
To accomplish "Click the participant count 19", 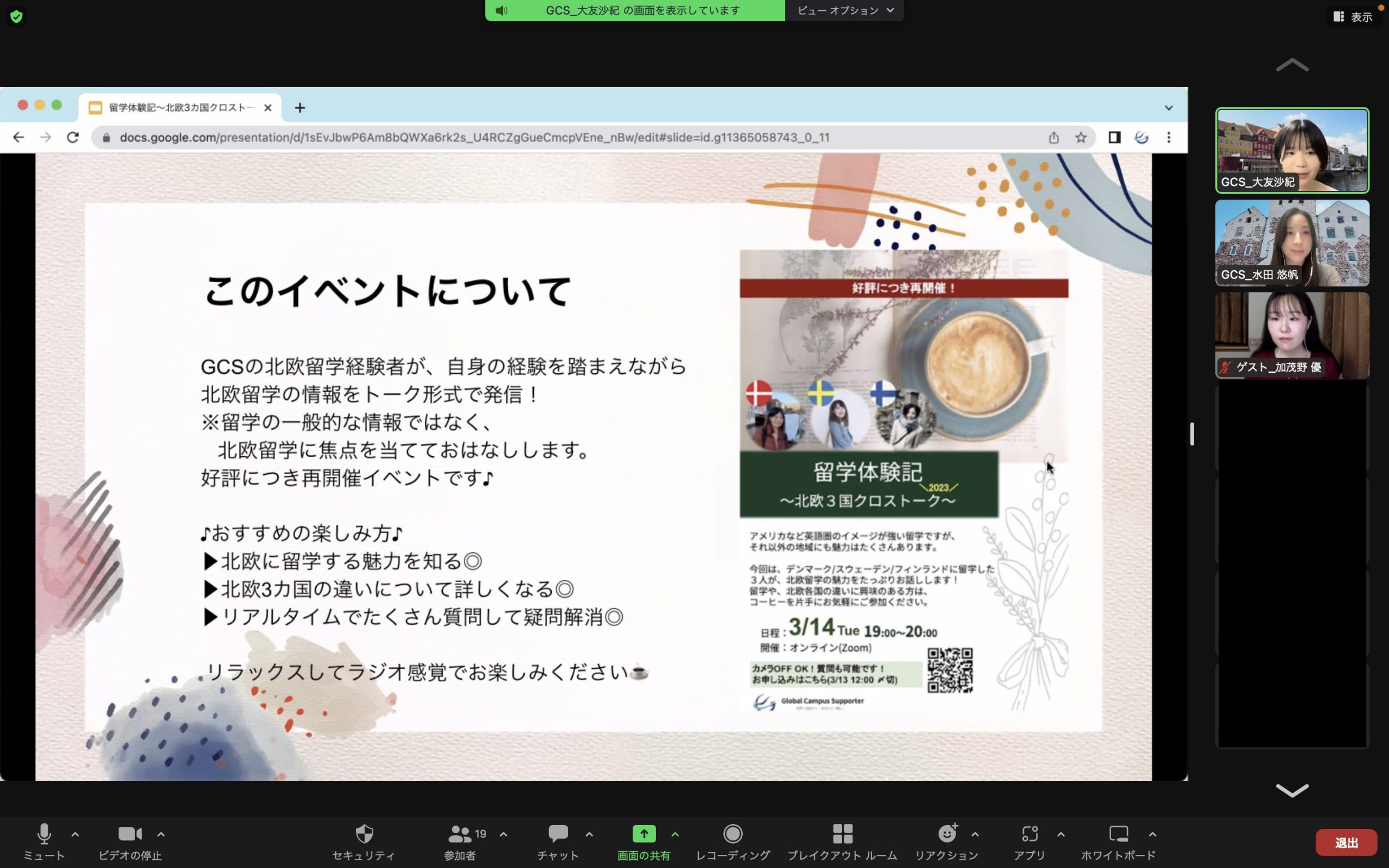I will click(481, 834).
